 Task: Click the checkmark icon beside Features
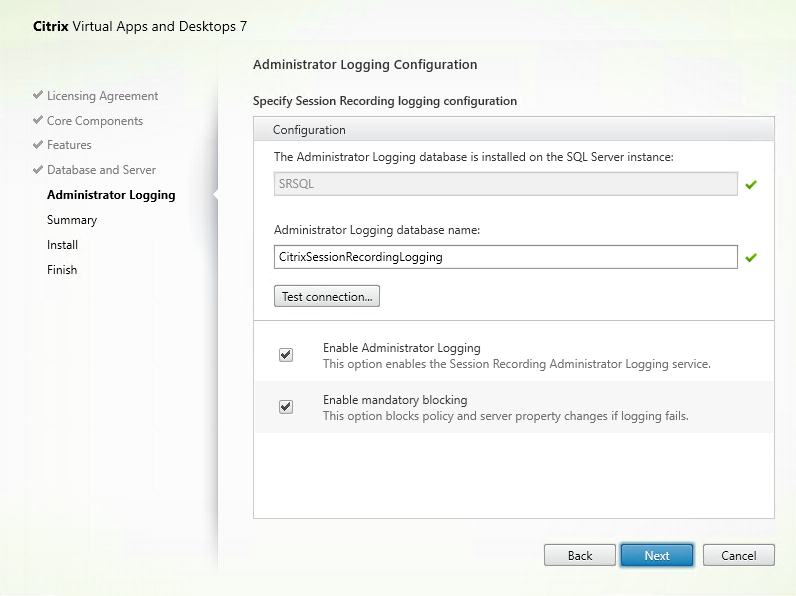pos(38,146)
